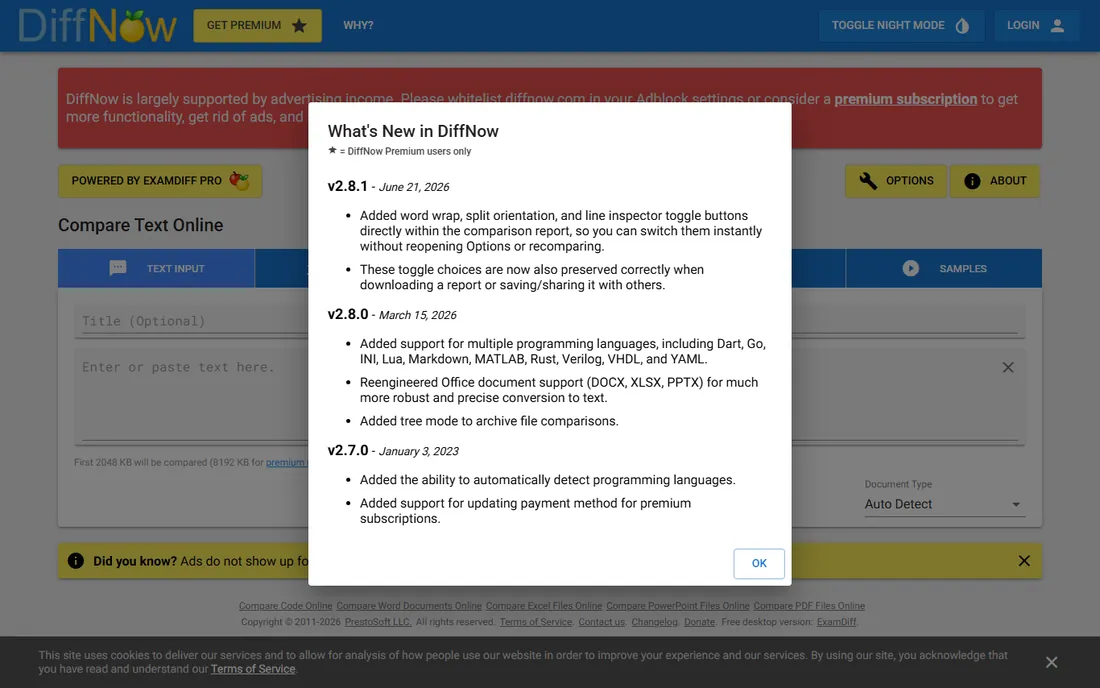The height and width of the screenshot is (688, 1100).
Task: Open the Changelog link
Action: pos(655,622)
